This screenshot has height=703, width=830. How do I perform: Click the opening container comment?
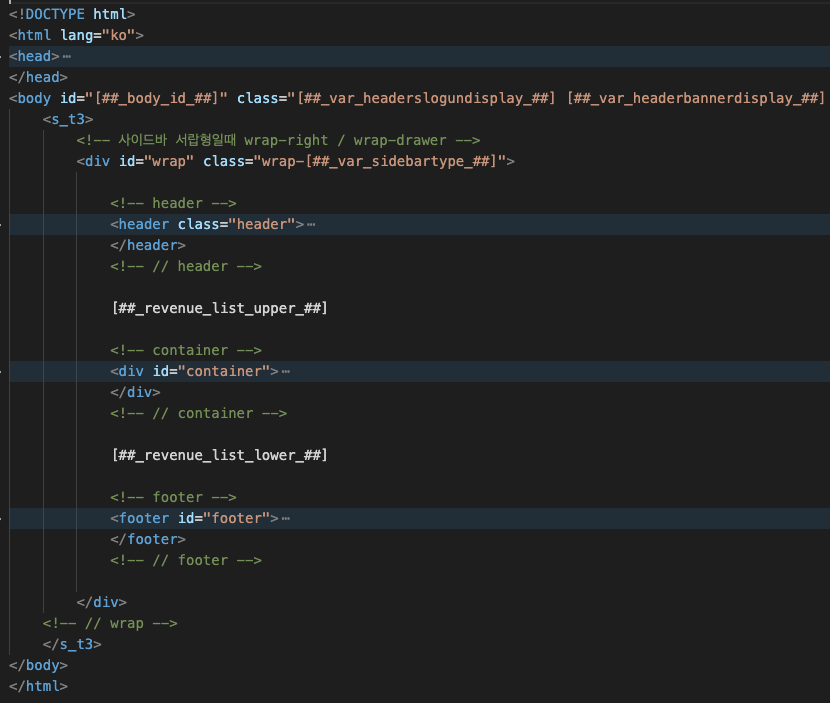[x=186, y=350]
